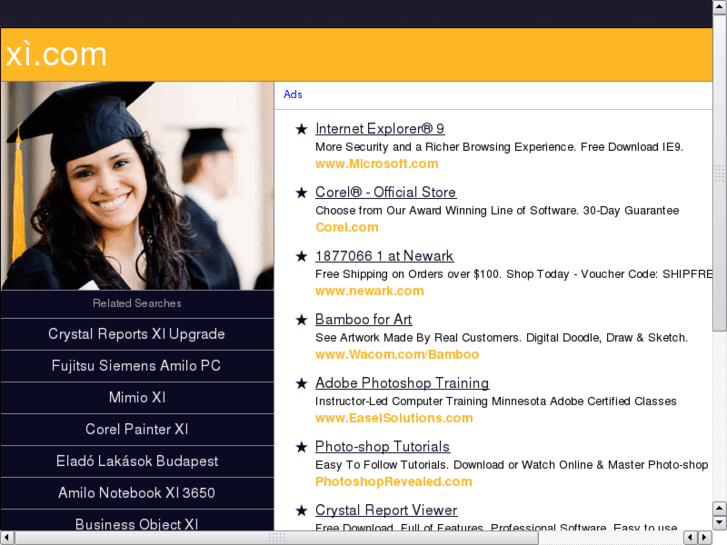Click the Corel.com URL

pos(347,227)
